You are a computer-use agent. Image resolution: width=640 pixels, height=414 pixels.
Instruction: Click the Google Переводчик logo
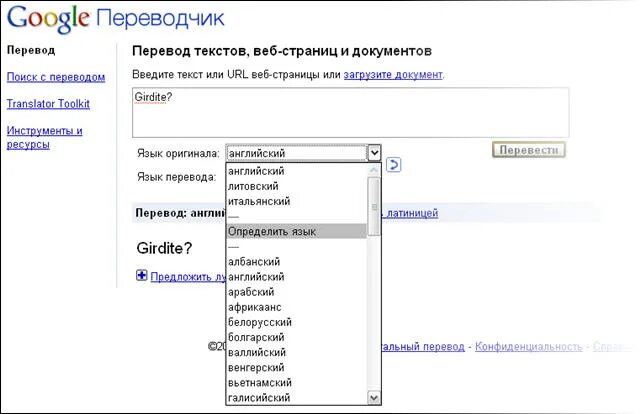[115, 19]
